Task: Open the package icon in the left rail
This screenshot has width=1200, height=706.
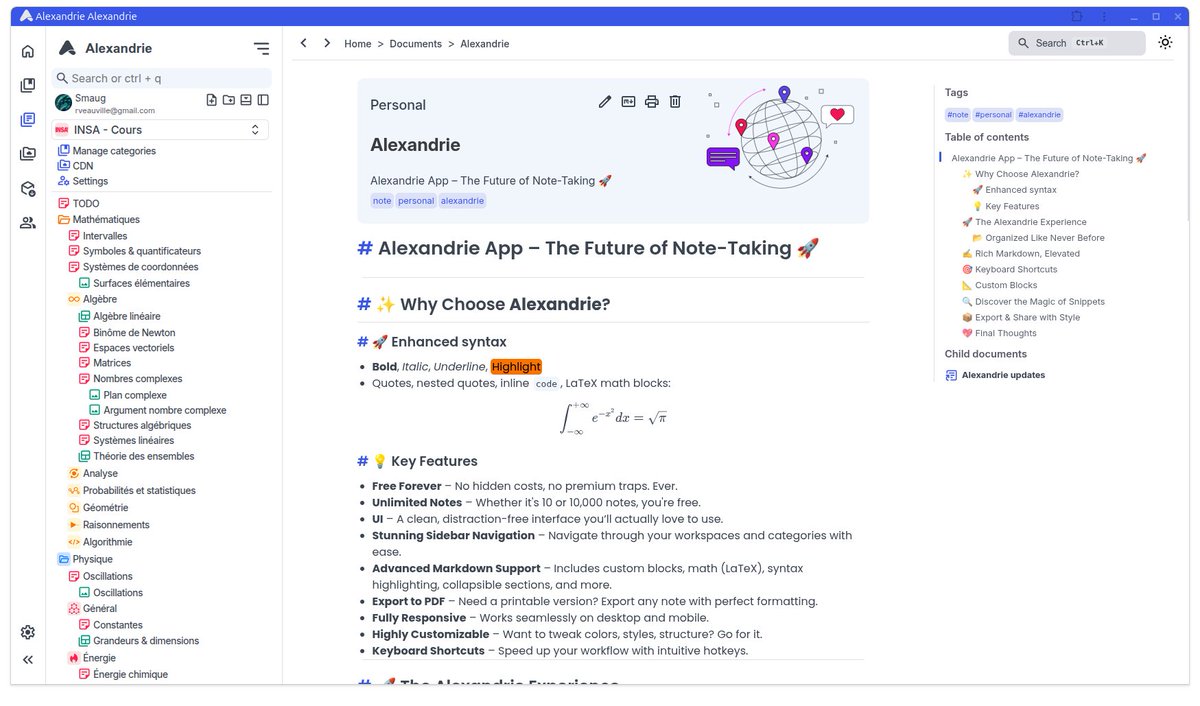Action: click(x=28, y=189)
